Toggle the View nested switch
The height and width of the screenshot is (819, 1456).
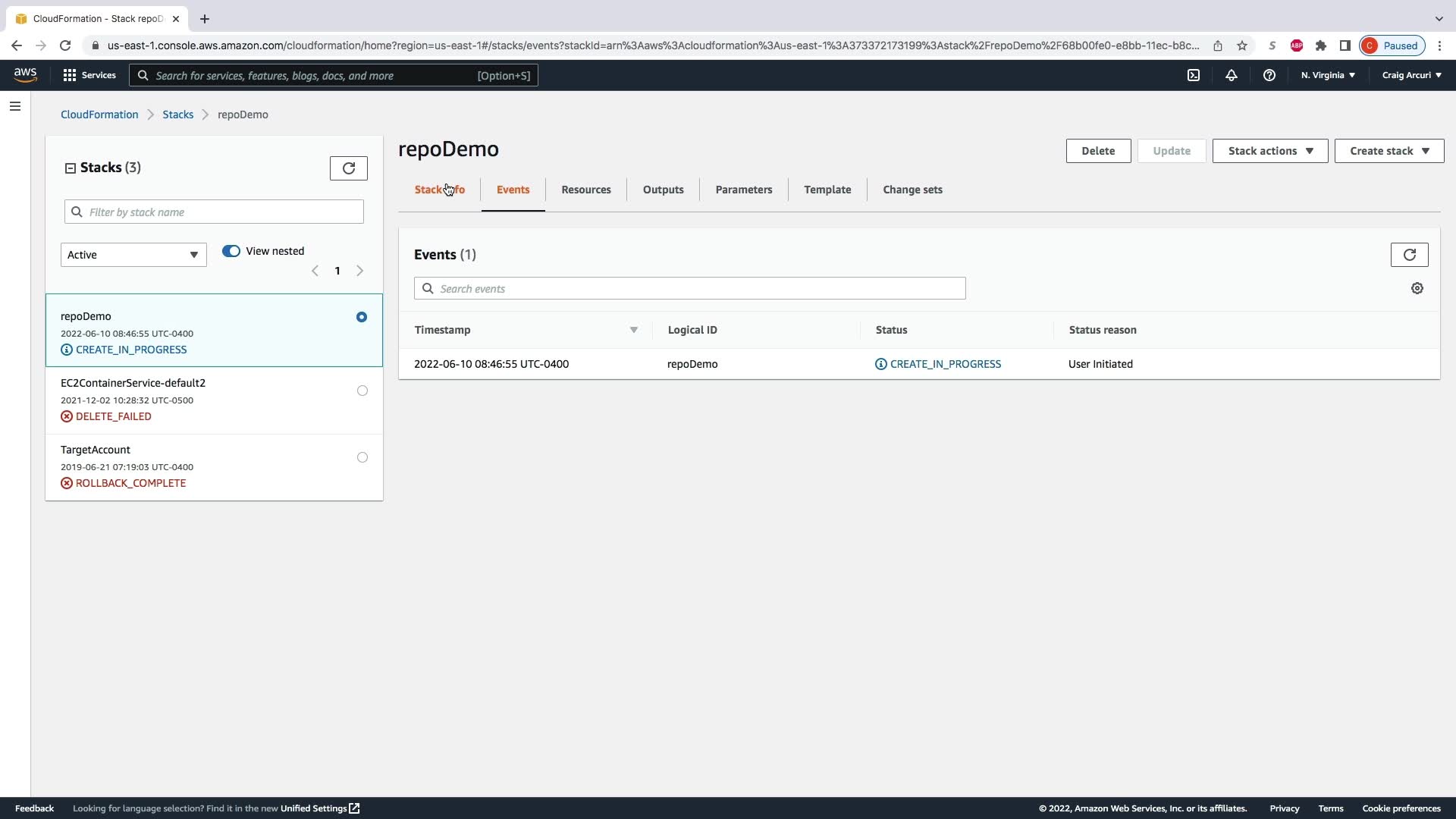click(231, 251)
